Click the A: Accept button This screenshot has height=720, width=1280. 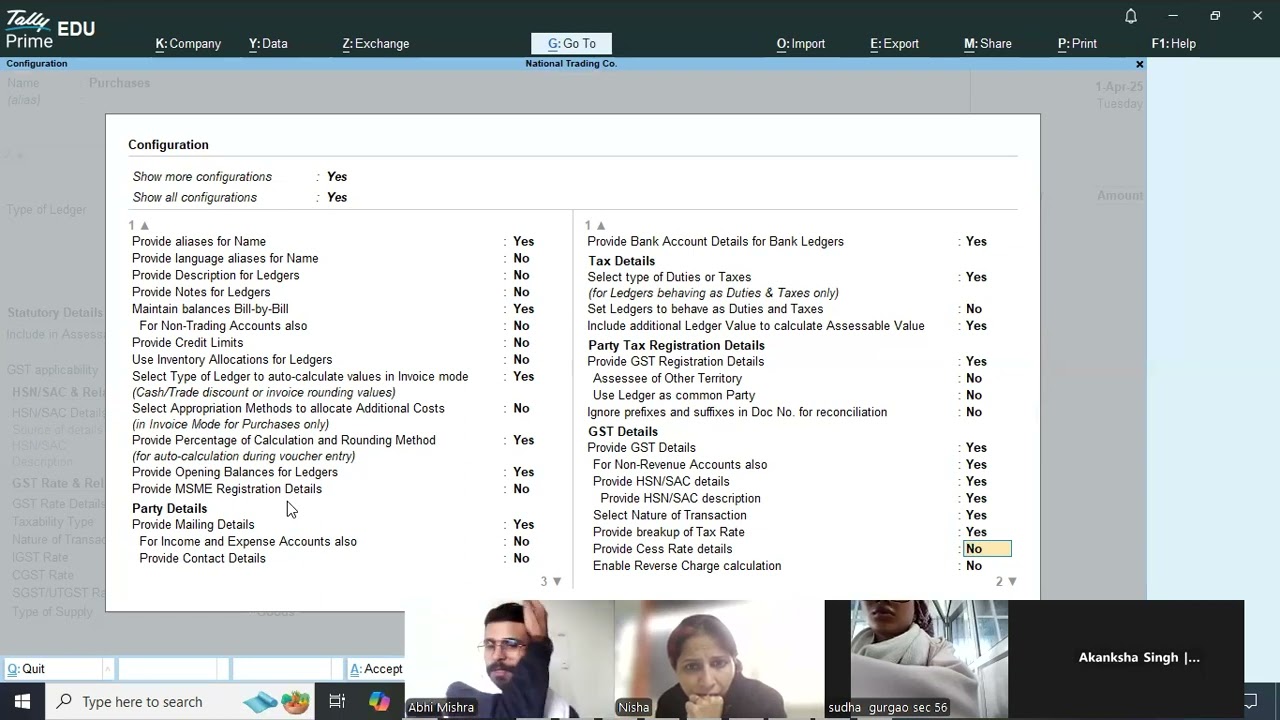376,669
